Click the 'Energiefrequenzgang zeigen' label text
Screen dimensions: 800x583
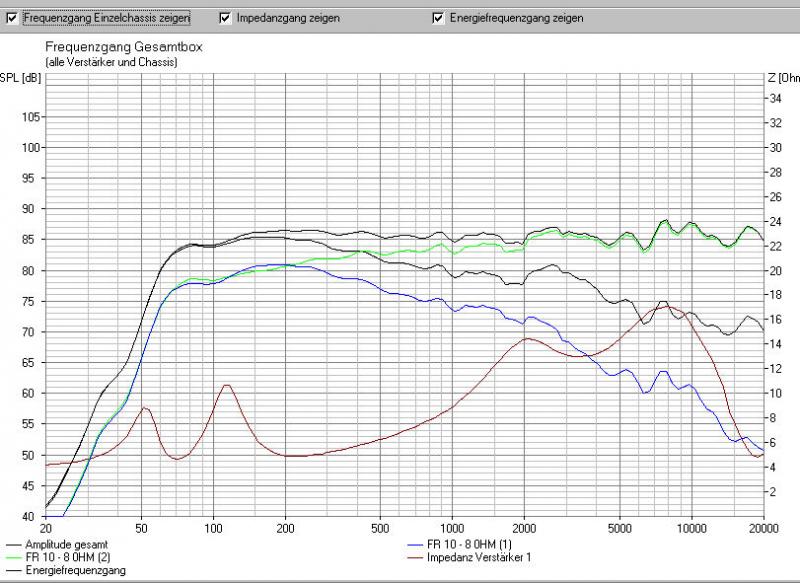516,18
